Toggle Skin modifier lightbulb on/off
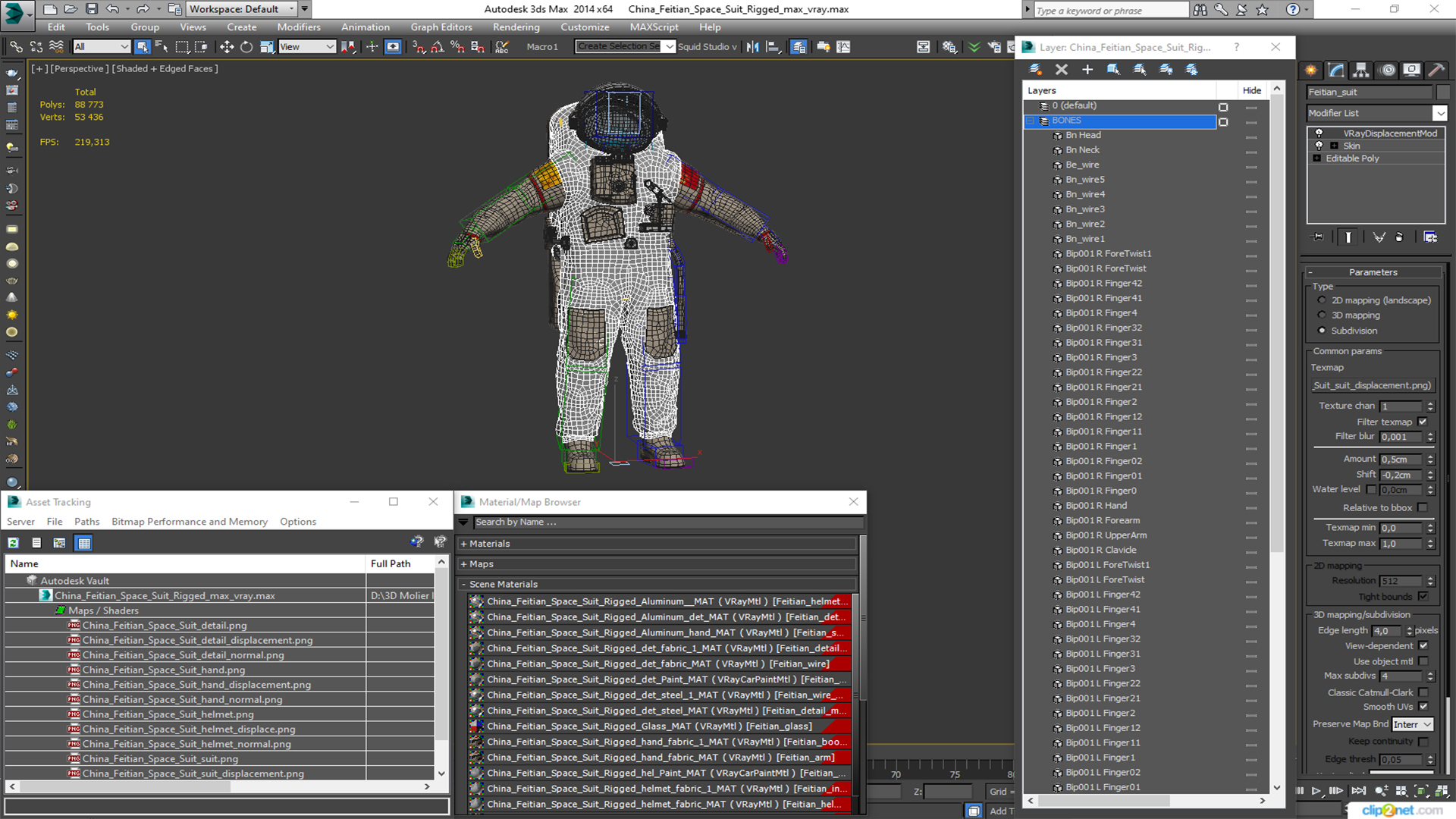This screenshot has width=1456, height=819. [x=1319, y=146]
